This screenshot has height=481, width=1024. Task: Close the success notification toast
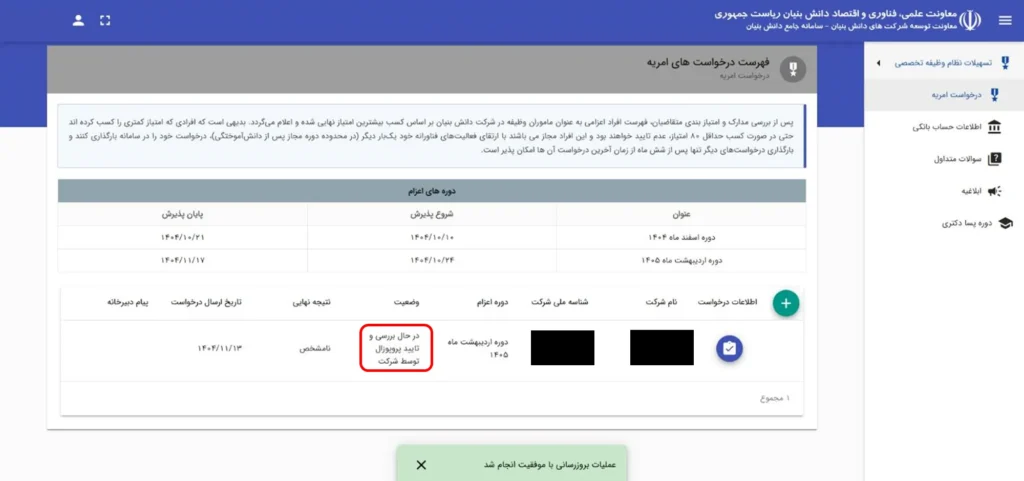pyautogui.click(x=421, y=465)
